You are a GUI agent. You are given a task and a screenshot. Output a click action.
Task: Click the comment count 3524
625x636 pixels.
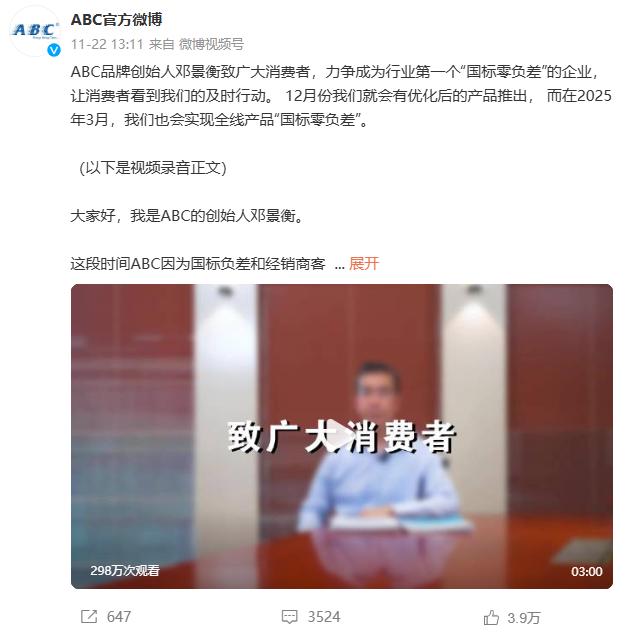[x=324, y=617]
